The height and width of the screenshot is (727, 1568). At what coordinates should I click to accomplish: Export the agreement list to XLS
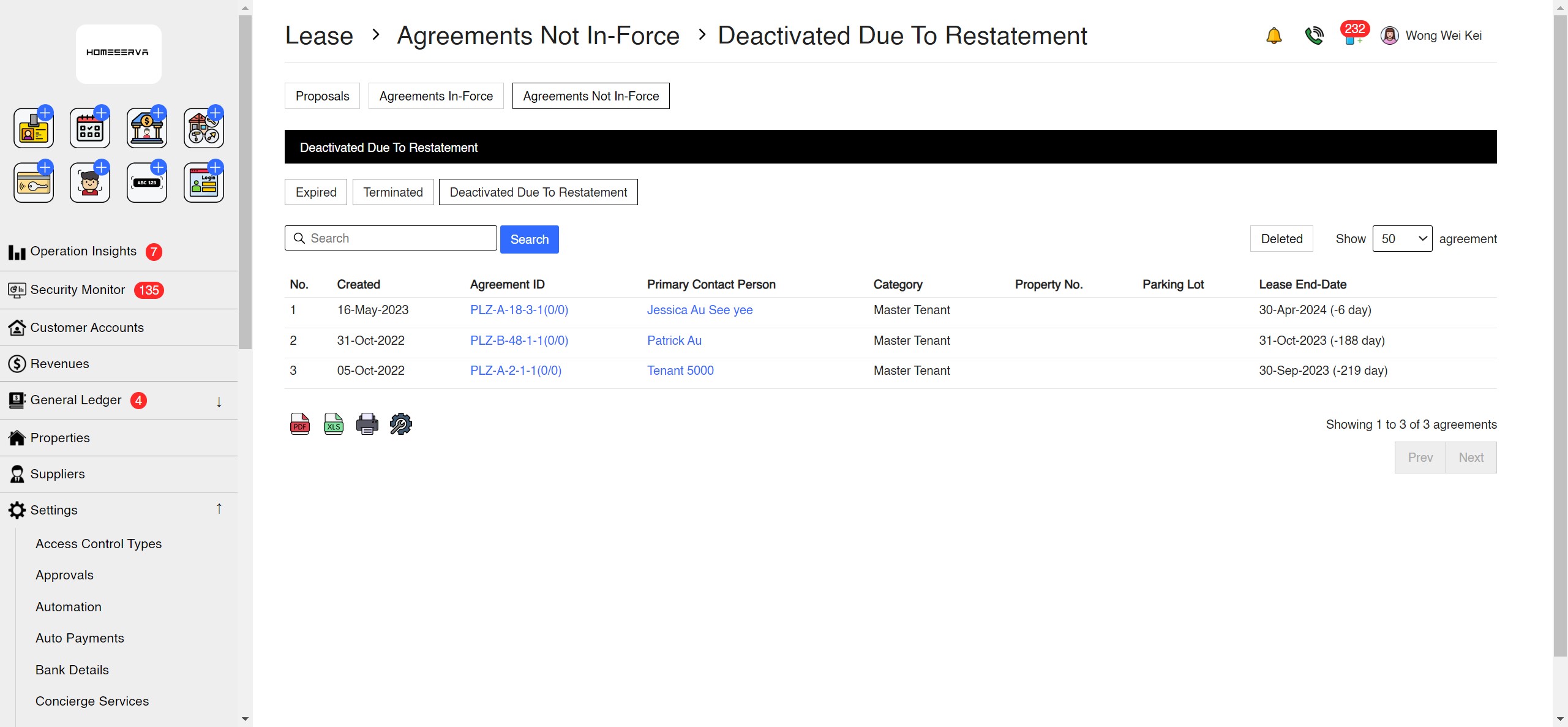coord(333,423)
